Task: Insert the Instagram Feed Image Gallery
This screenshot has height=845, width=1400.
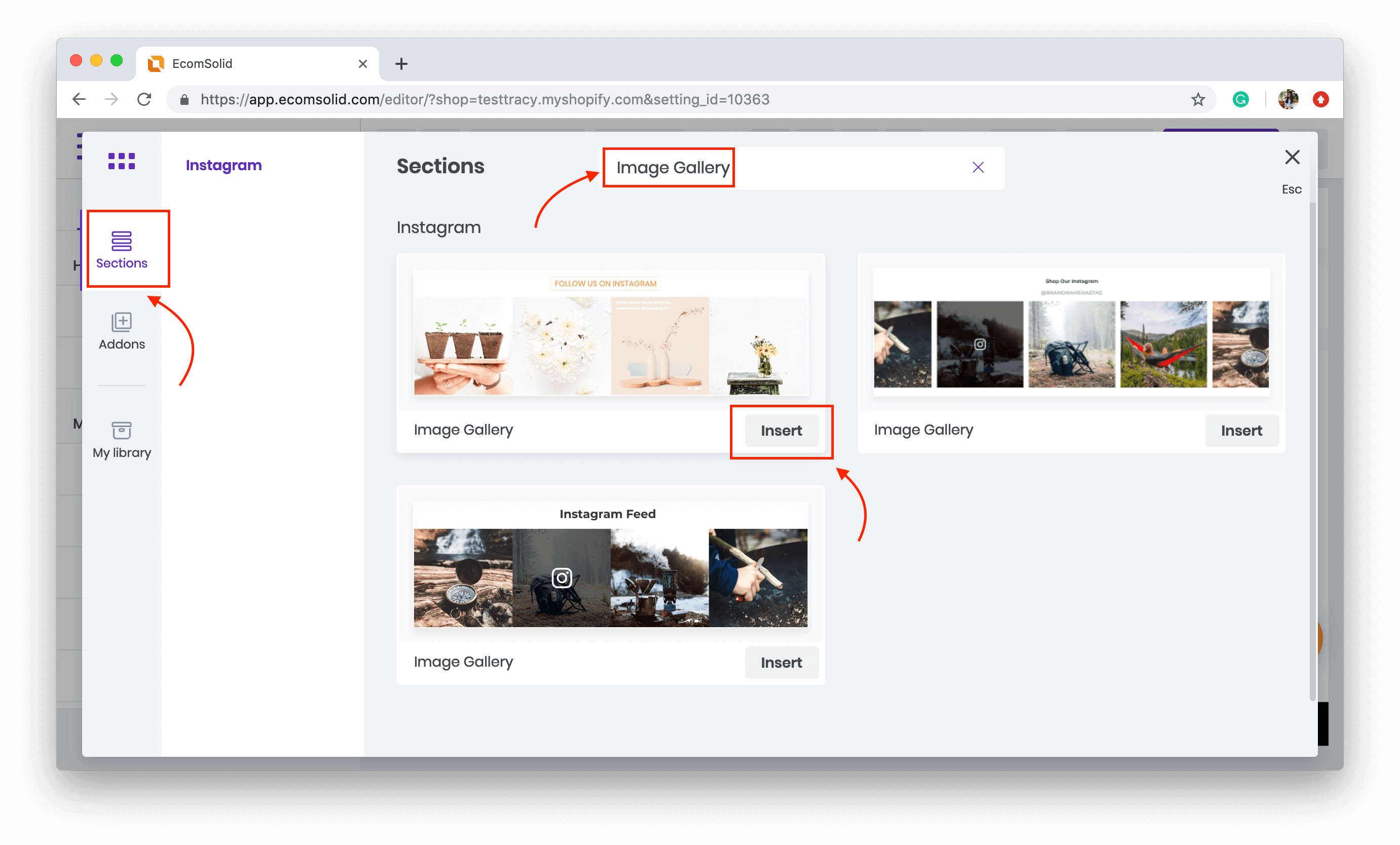Action: click(780, 661)
